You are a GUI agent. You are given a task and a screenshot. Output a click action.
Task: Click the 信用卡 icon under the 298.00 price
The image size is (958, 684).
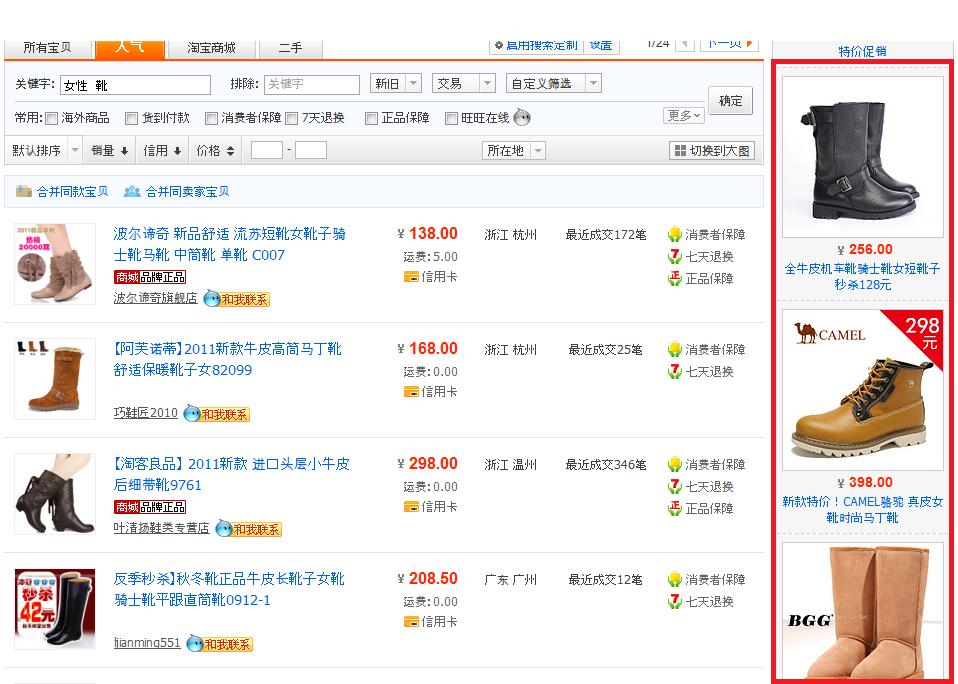(x=411, y=506)
